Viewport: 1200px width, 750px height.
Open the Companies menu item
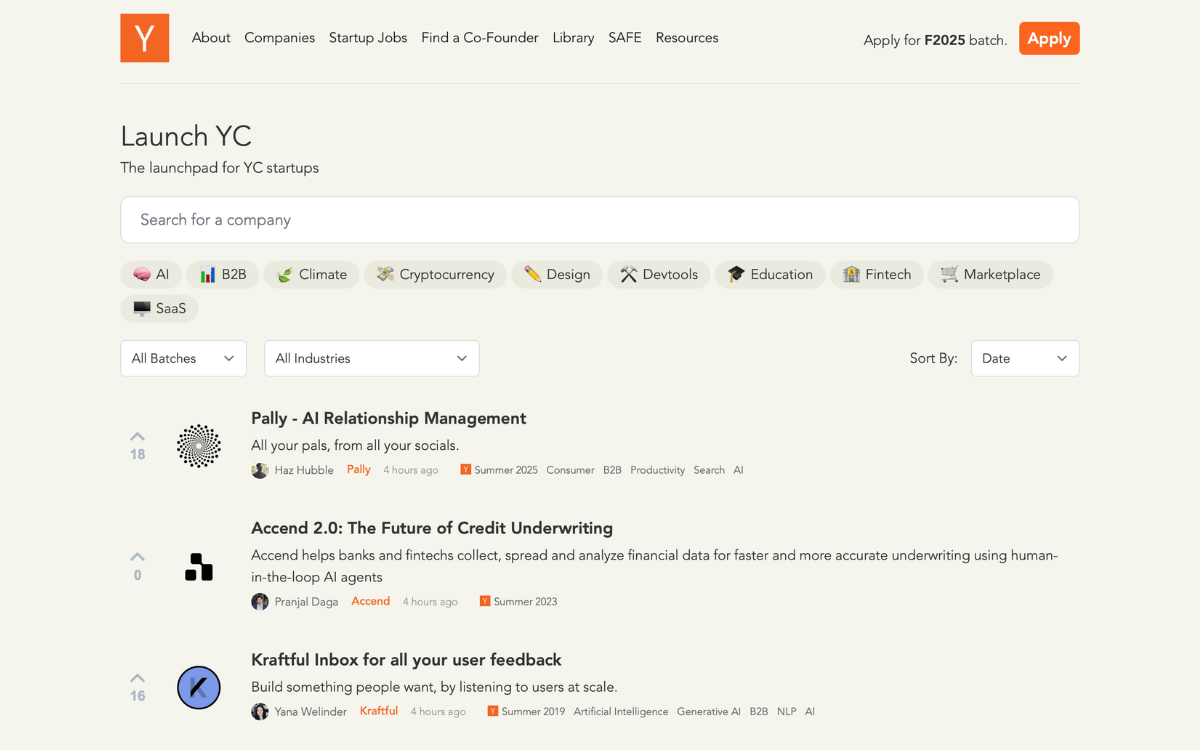[x=280, y=38]
